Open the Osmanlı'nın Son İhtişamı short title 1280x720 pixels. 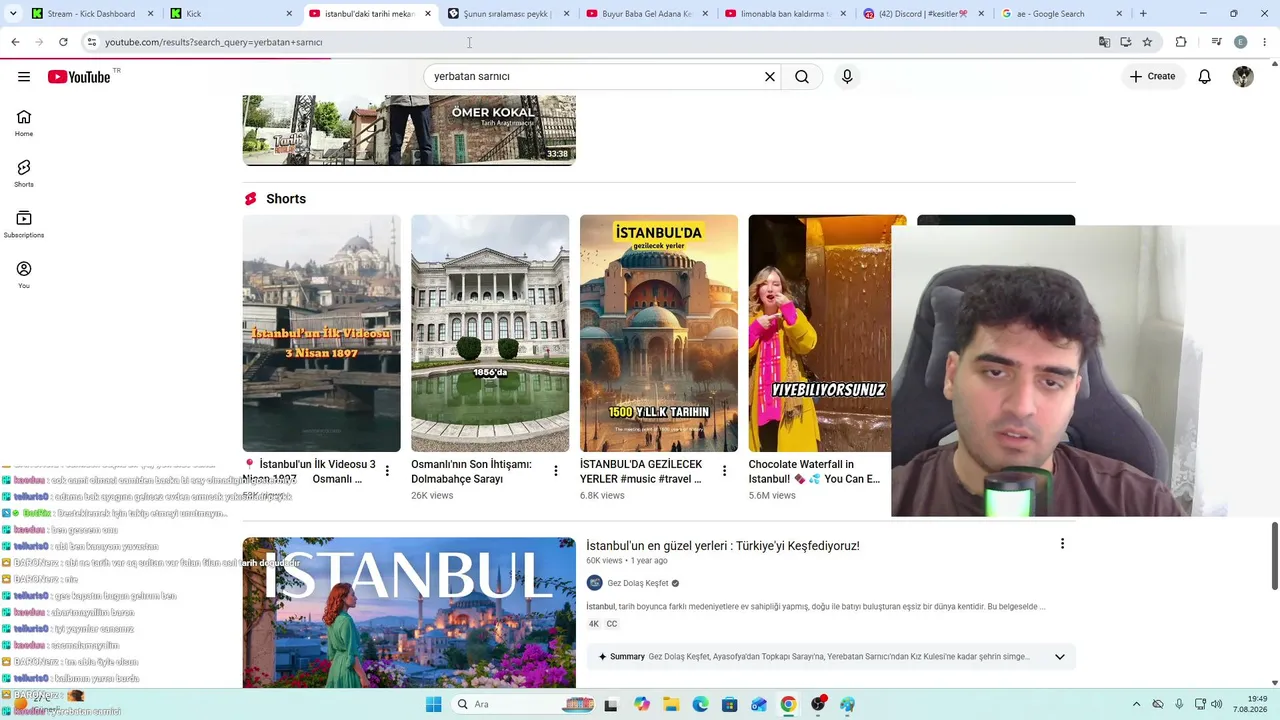coord(472,472)
